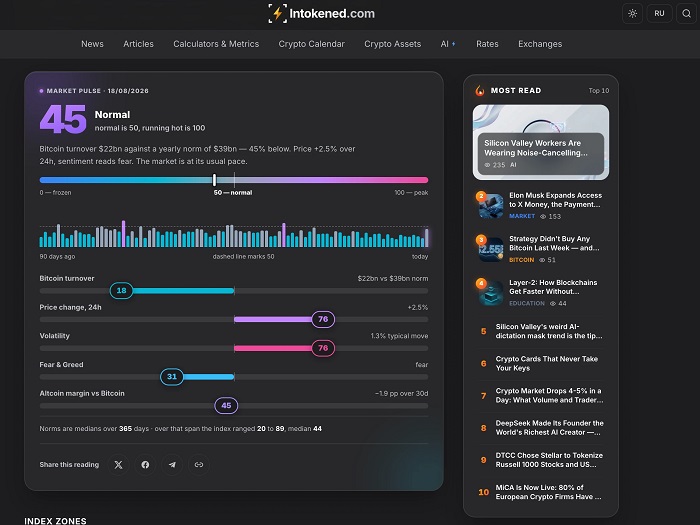Open the Silicon Valley noise-cancelling featured thumbnail
The height and width of the screenshot is (525, 700).
point(541,142)
